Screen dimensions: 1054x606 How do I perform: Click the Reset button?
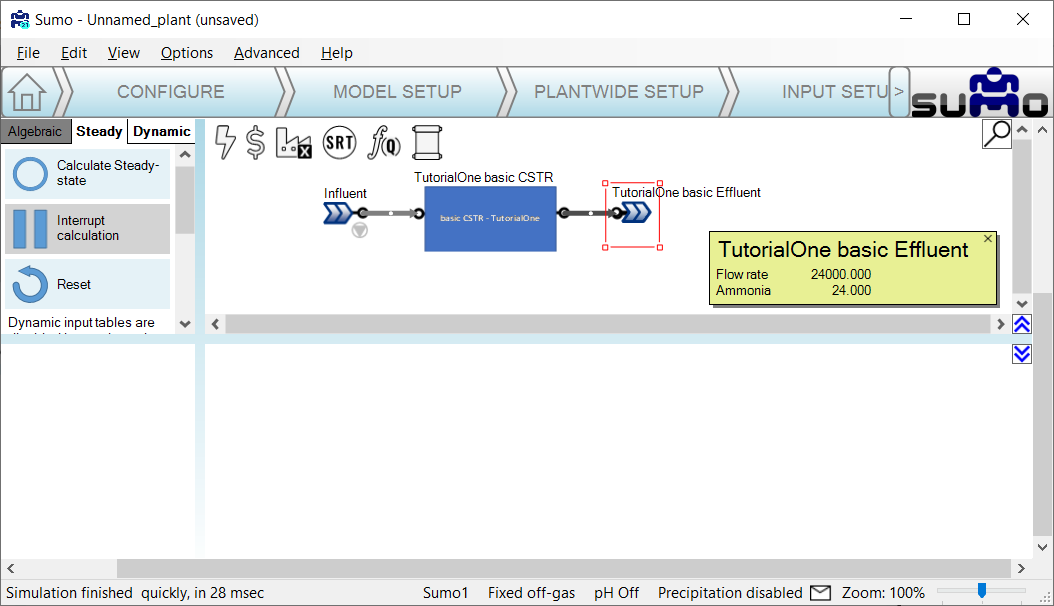pyautogui.click(x=87, y=284)
